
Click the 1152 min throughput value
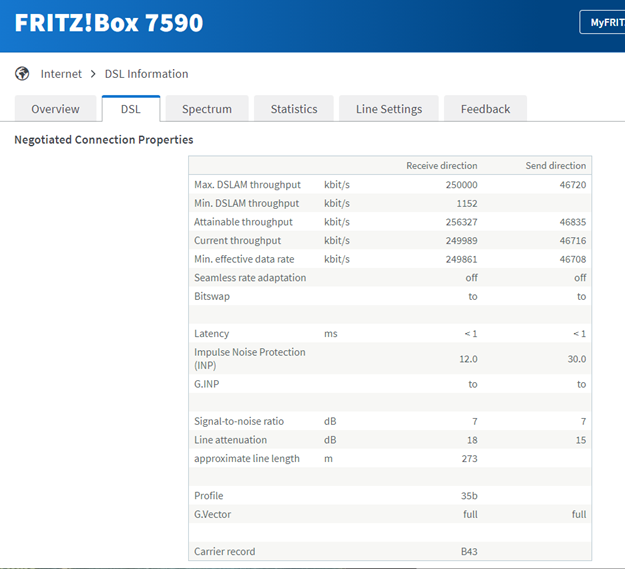(467, 203)
